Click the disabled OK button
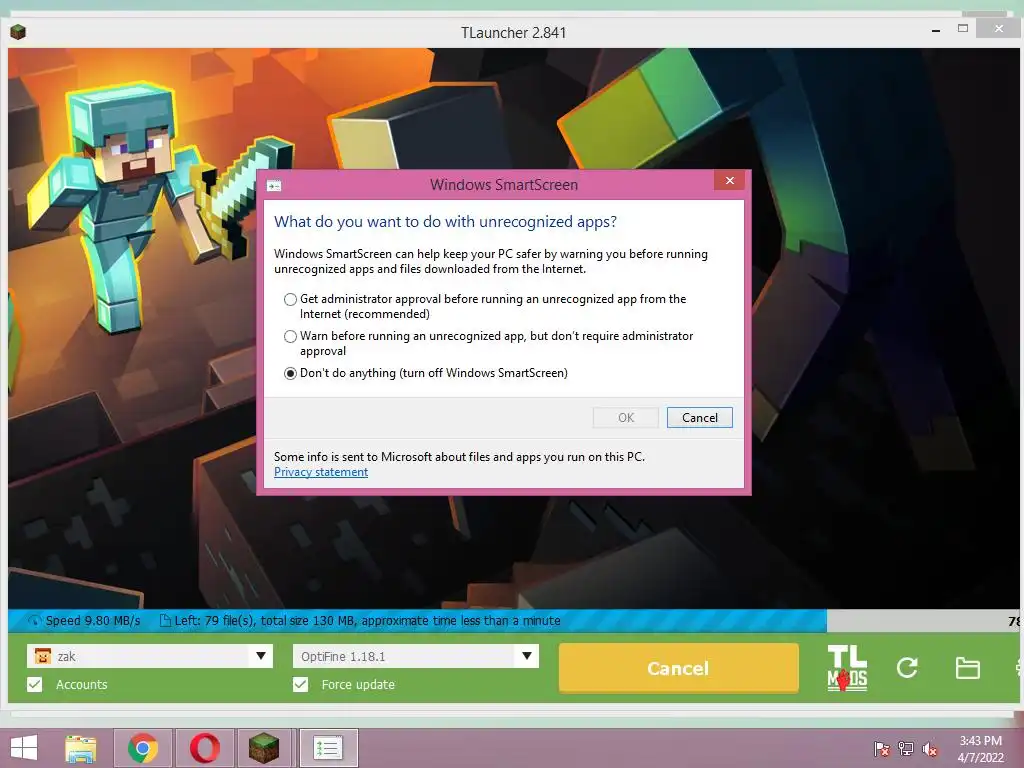Image resolution: width=1024 pixels, height=768 pixels. click(x=626, y=418)
